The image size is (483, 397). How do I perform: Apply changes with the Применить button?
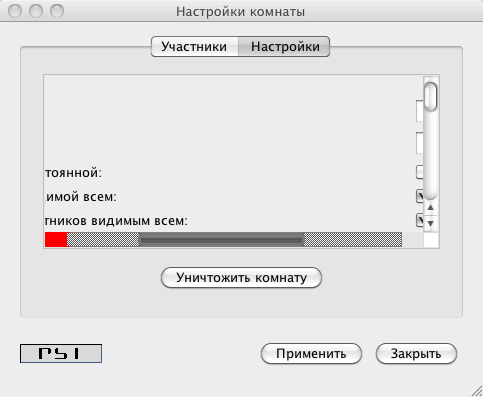click(311, 353)
